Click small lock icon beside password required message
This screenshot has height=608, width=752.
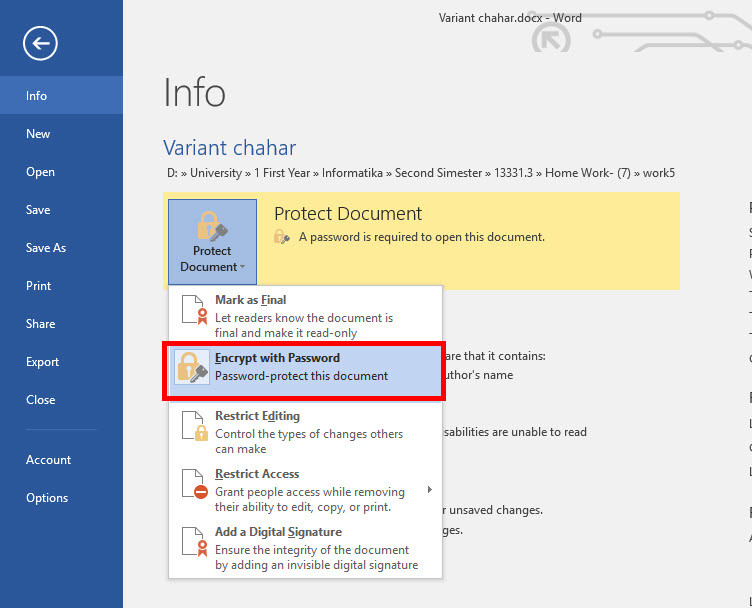coord(282,236)
